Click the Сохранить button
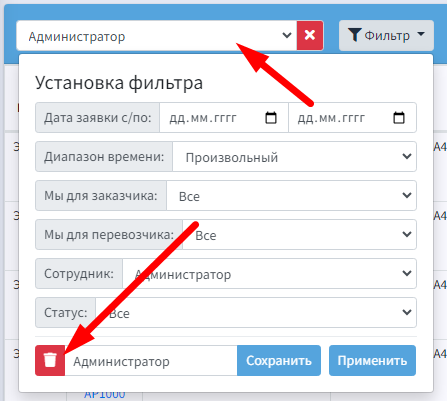Screen dimensions: 447x401 279,360
